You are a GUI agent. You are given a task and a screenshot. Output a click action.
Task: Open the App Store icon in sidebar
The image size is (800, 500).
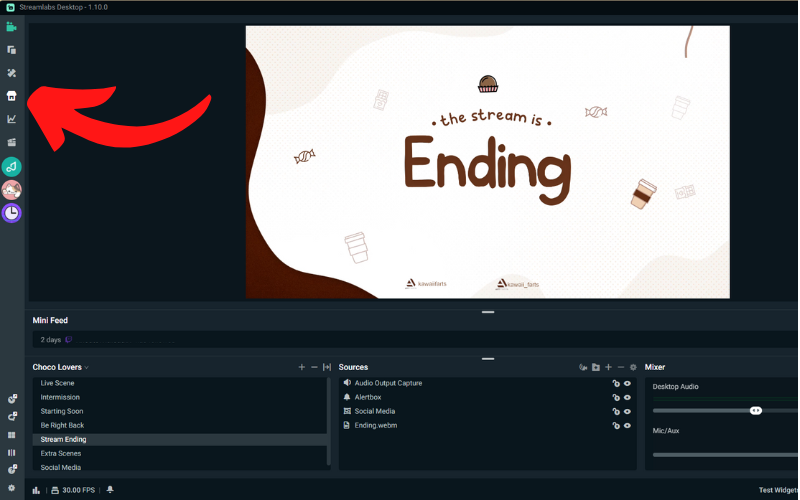12,96
